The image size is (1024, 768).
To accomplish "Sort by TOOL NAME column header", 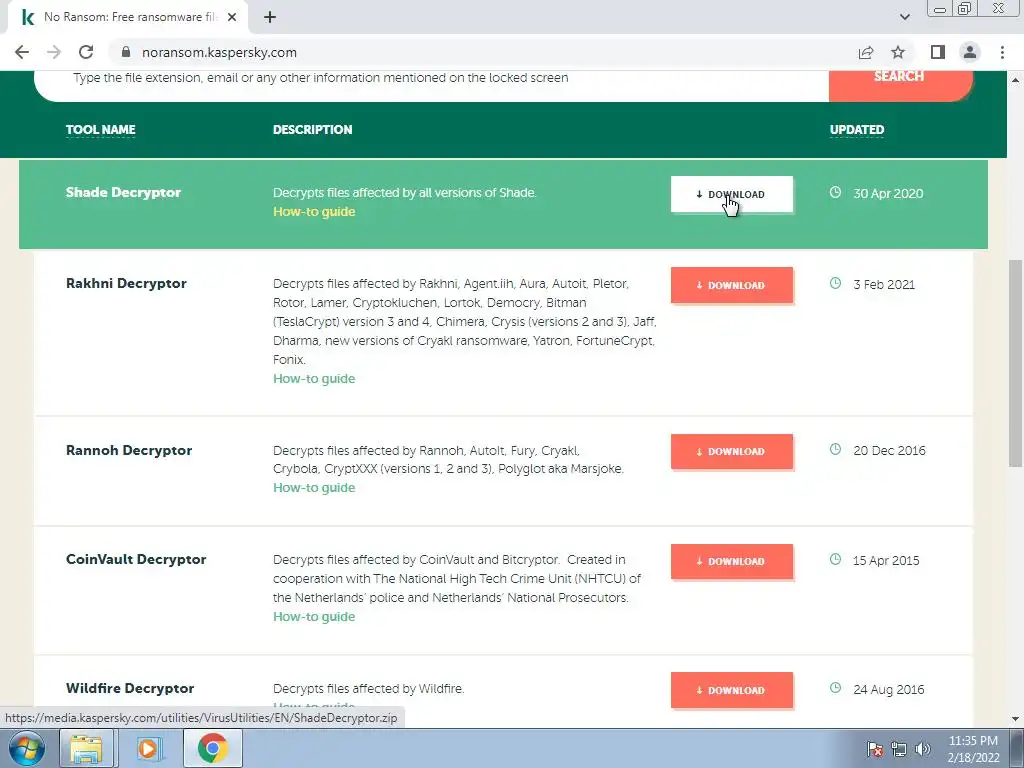I will click(x=101, y=129).
